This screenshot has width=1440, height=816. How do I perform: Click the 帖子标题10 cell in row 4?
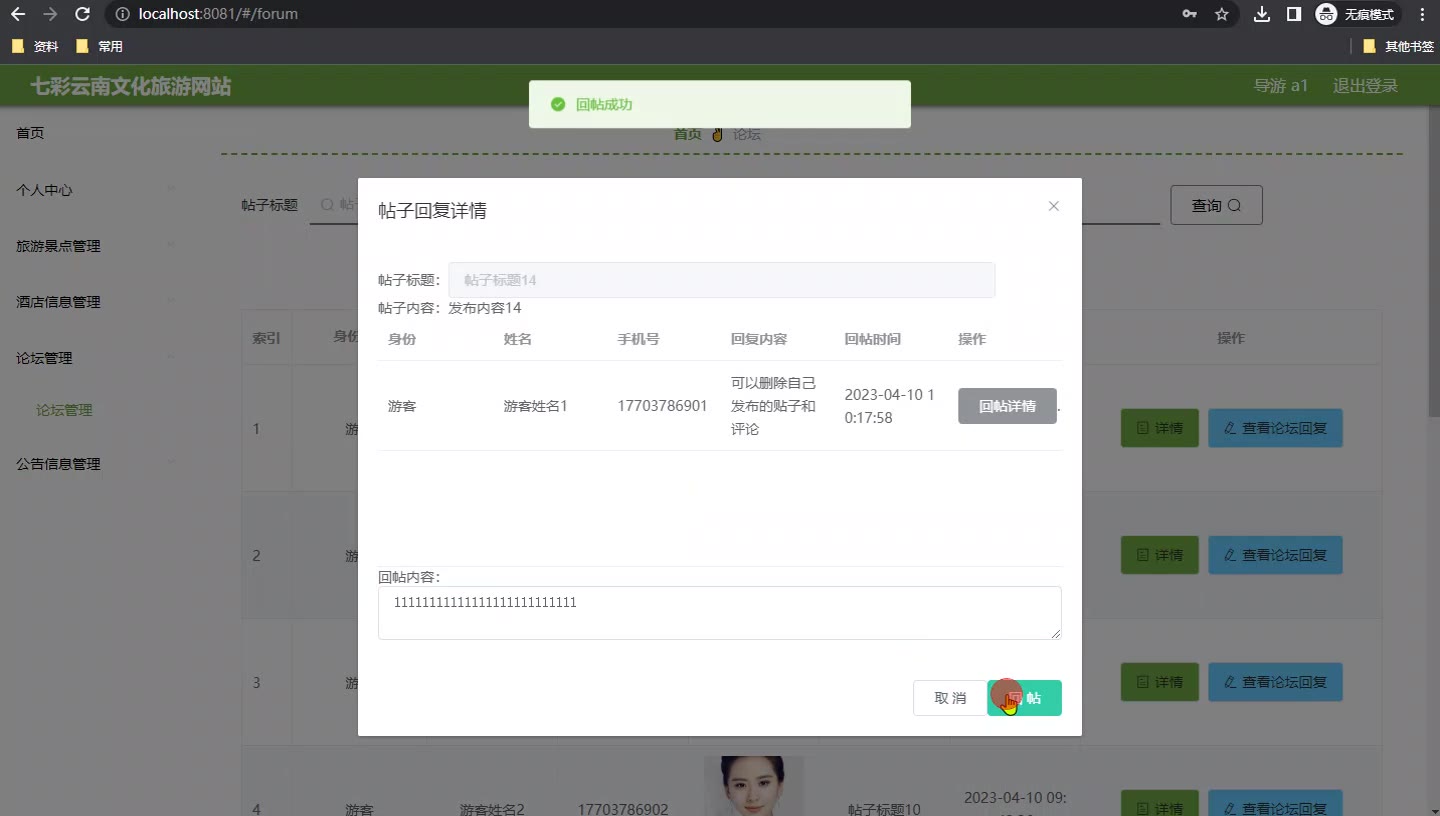(884, 809)
